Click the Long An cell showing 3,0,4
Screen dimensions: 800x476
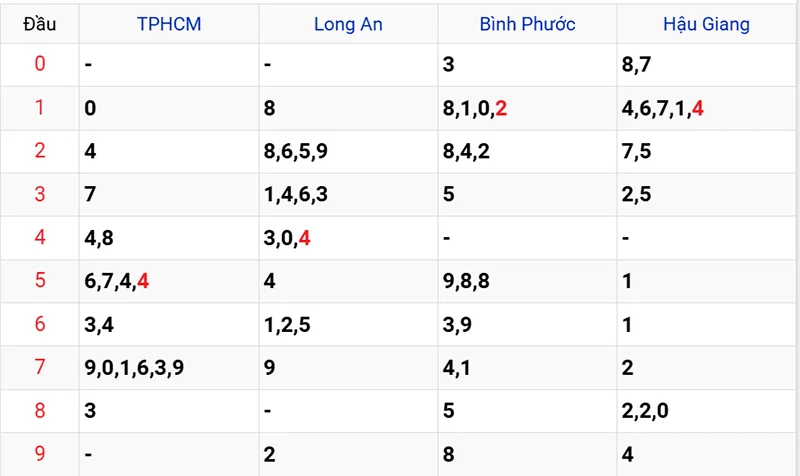287,238
